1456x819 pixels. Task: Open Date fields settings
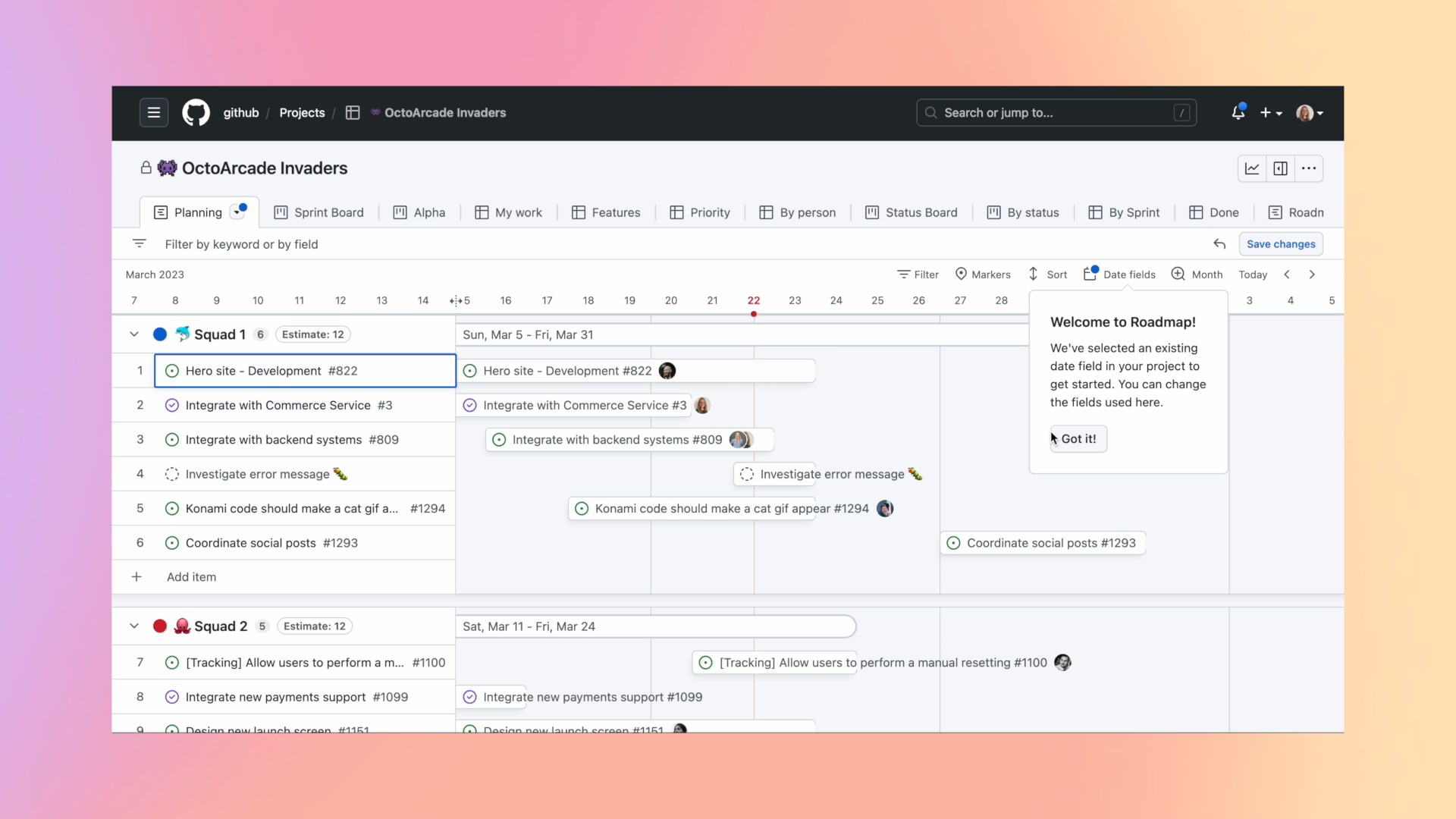1119,275
